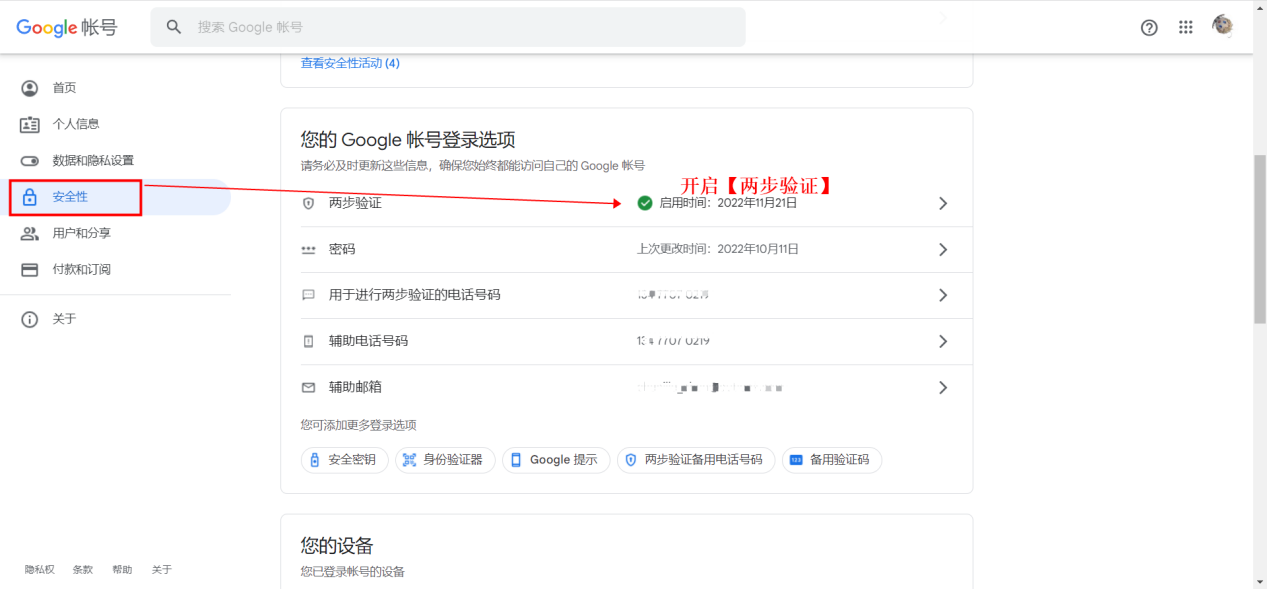Click 您的设备 heading

point(337,546)
